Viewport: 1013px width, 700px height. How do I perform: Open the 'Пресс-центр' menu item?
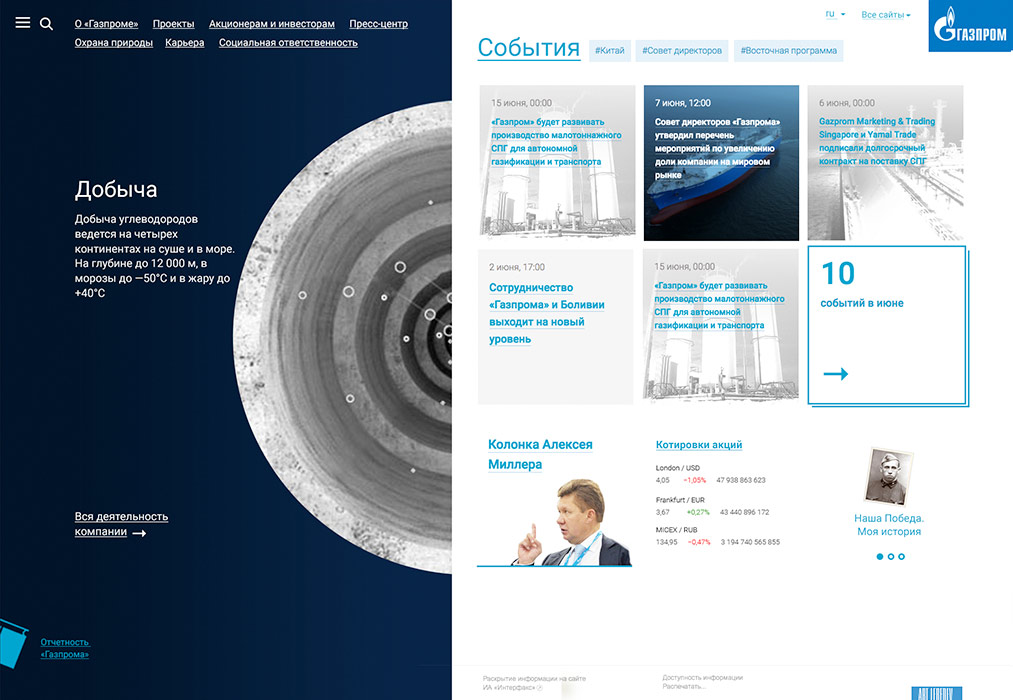point(378,24)
